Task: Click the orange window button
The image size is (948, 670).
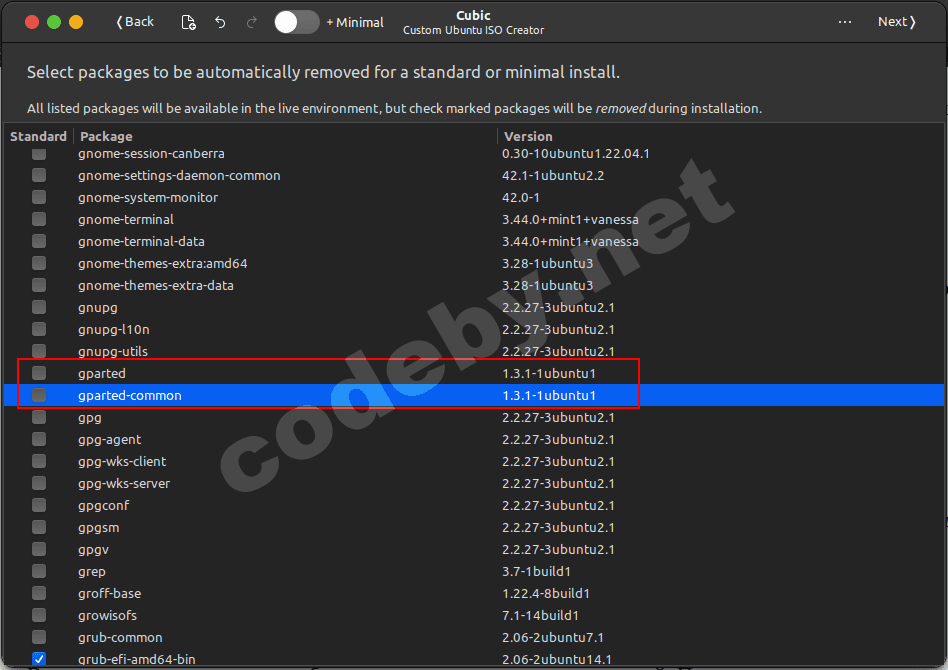Action: [x=76, y=22]
